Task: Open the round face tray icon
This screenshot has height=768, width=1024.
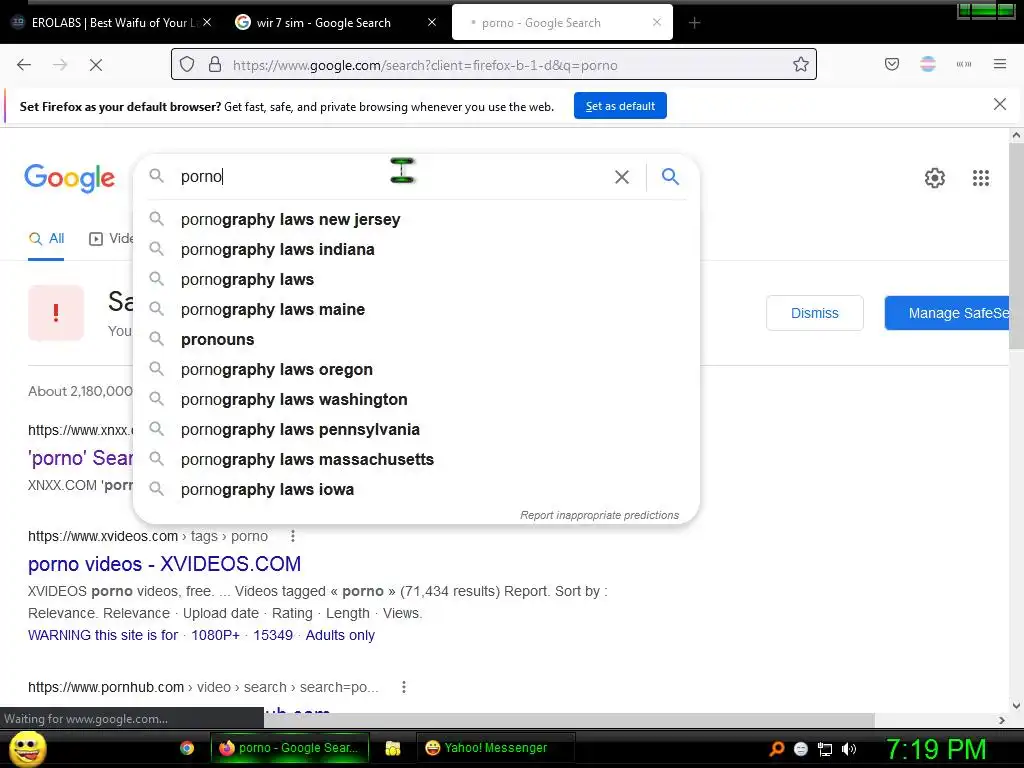Action: point(801,749)
